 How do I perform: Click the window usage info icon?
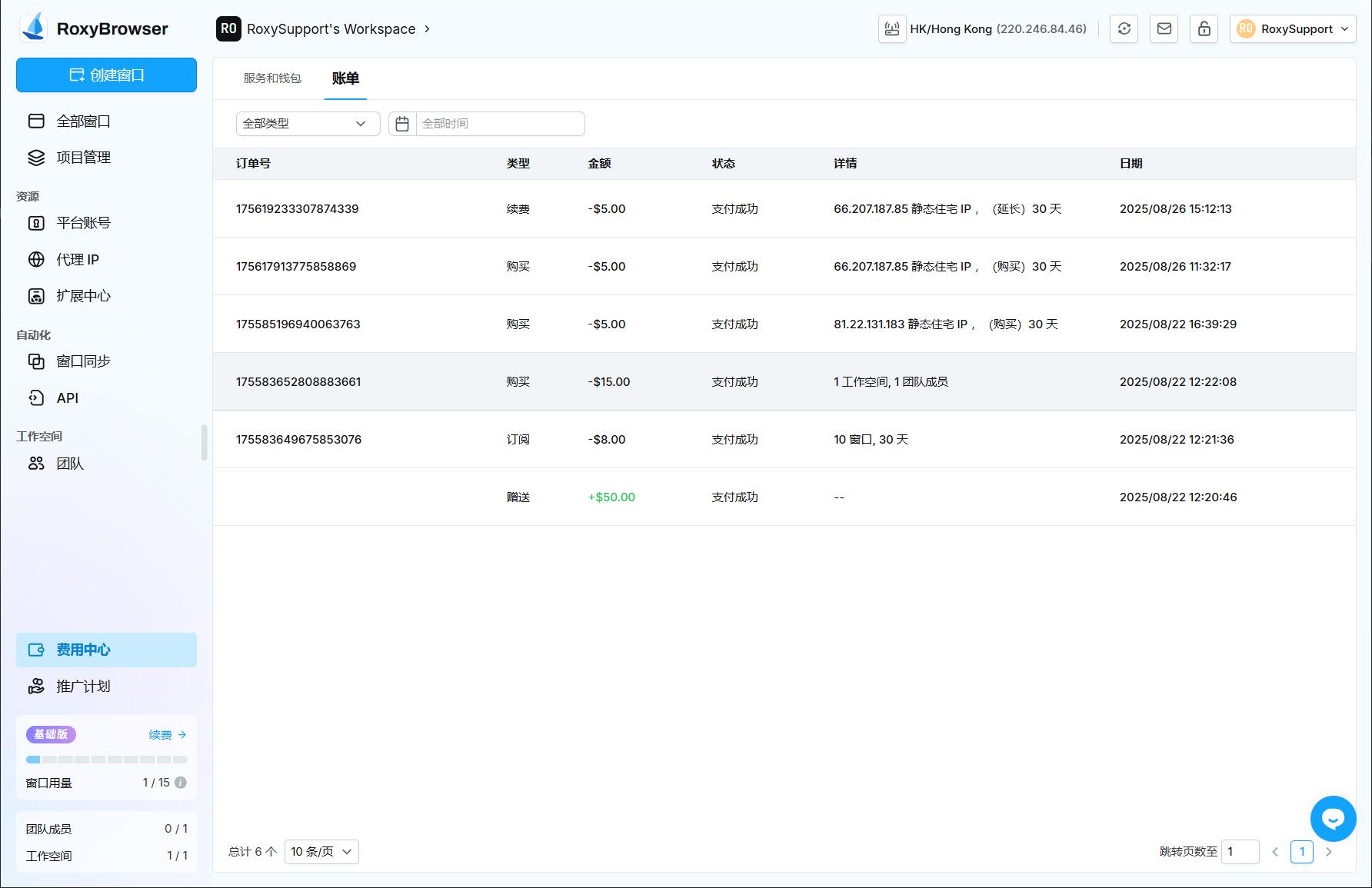point(181,783)
